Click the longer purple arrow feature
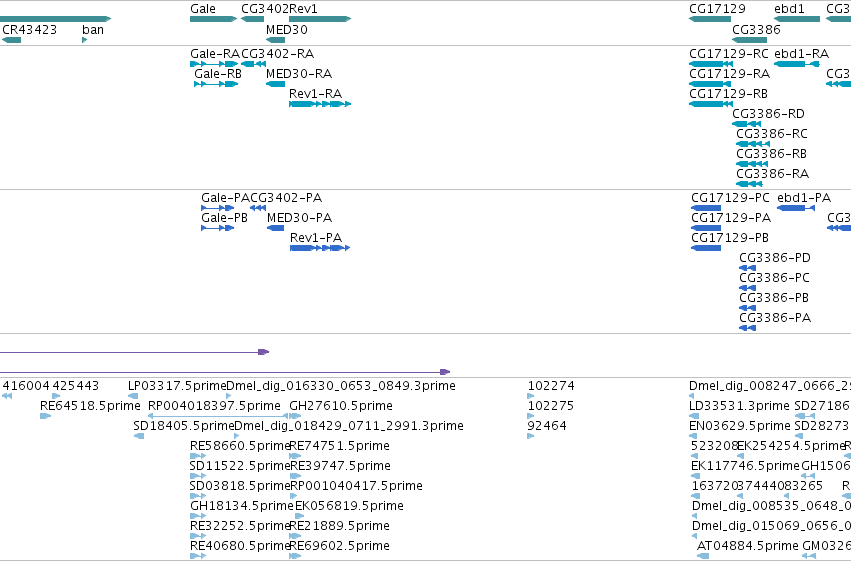The height and width of the screenshot is (561, 851). point(225,372)
